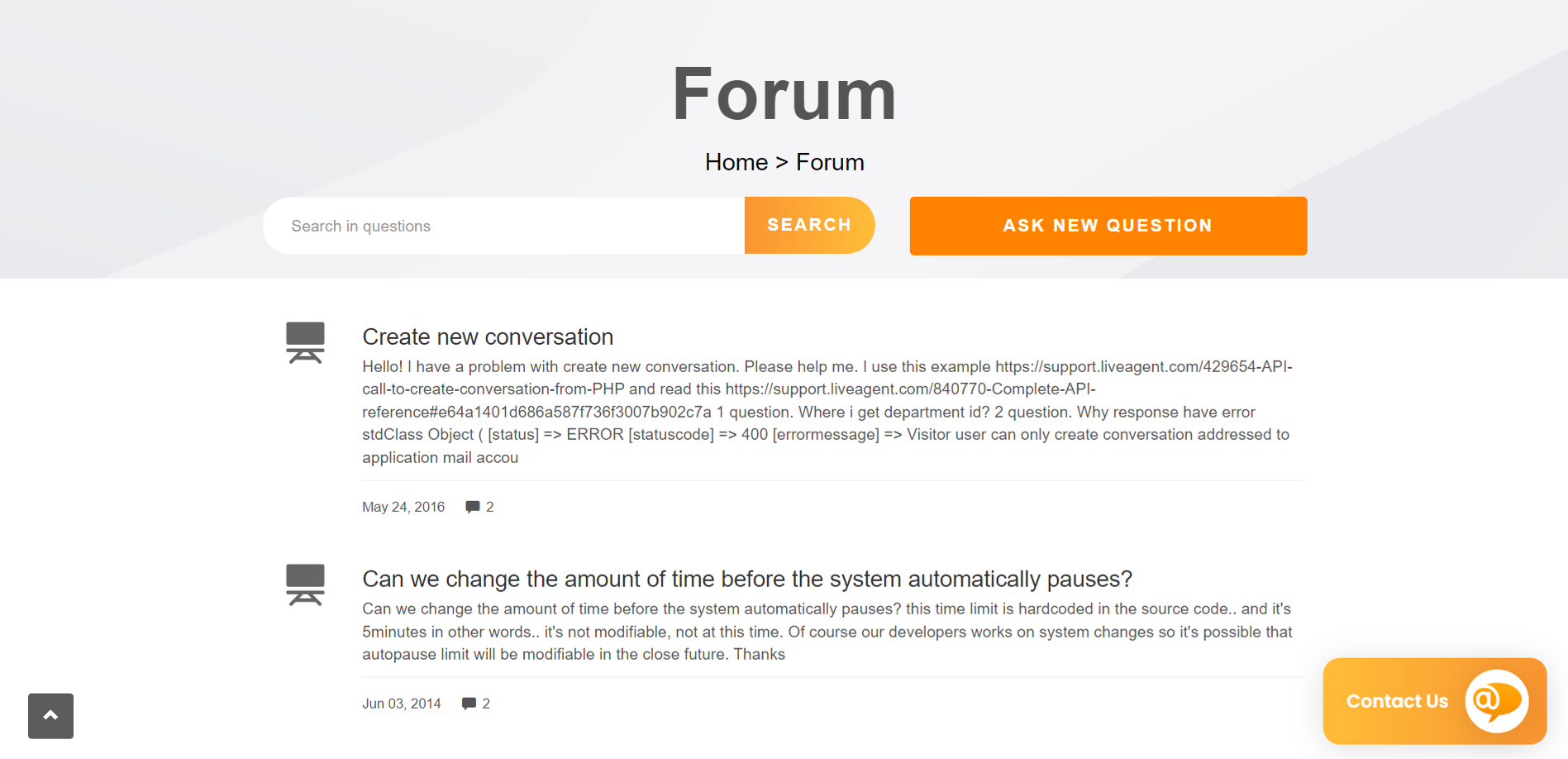1568x759 pixels.
Task: Click the icon beside Create new conversation
Action: pyautogui.click(x=305, y=342)
